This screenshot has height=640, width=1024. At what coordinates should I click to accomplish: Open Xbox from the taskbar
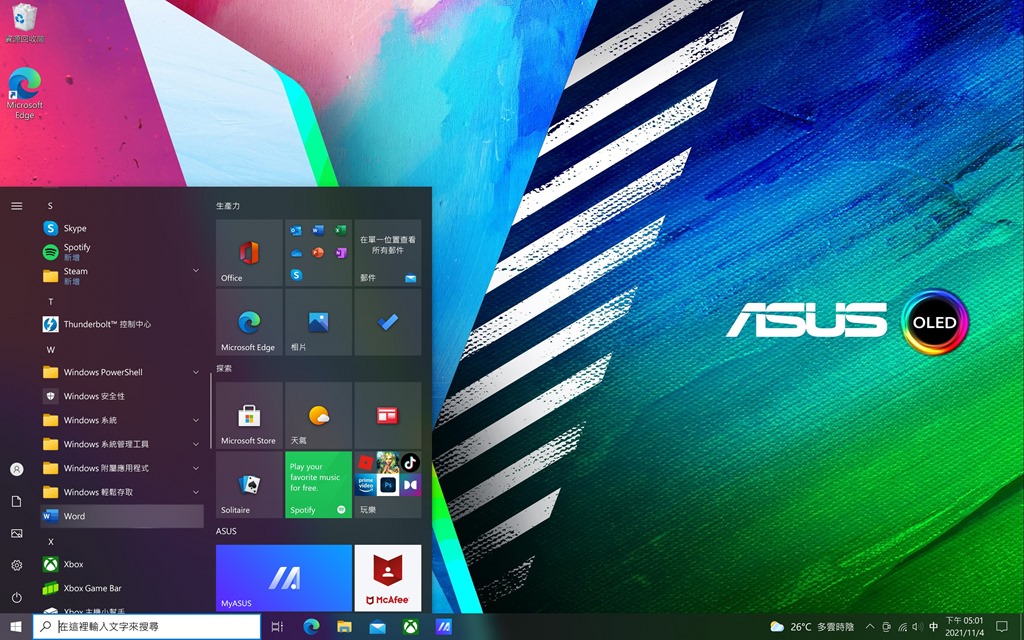(410, 626)
